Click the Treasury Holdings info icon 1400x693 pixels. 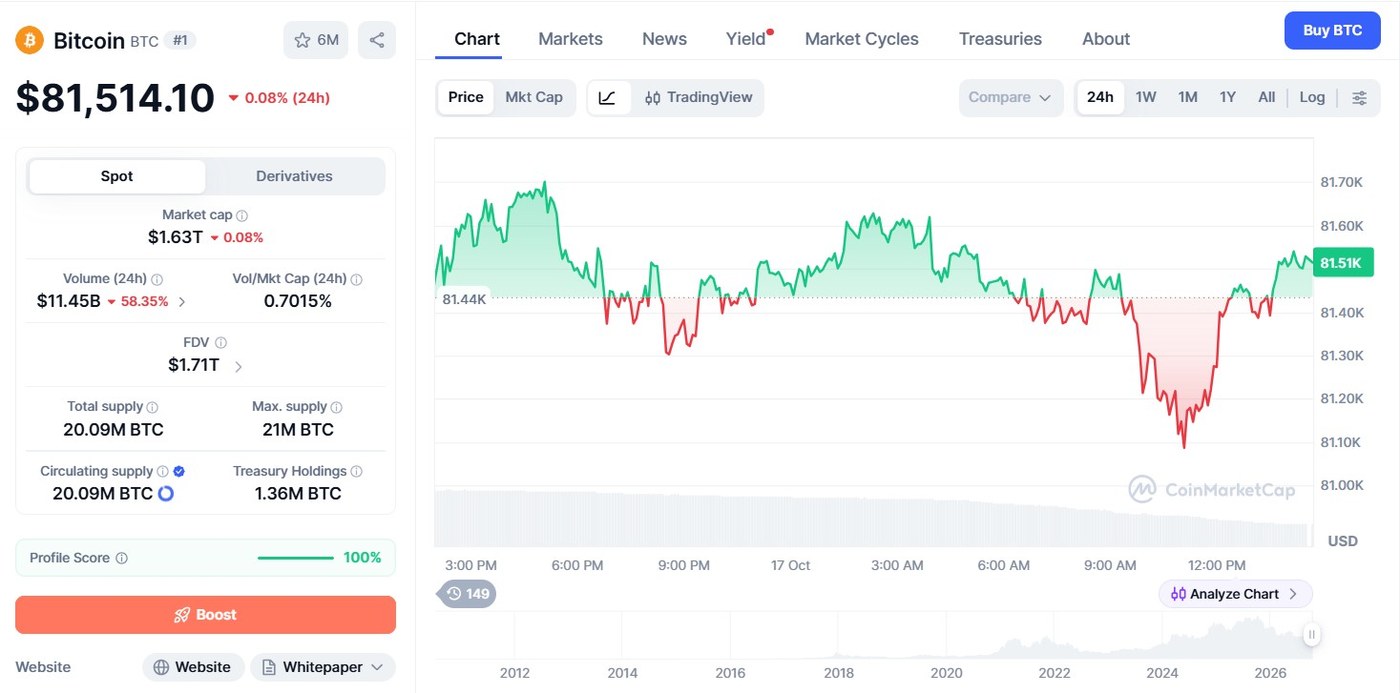tap(357, 471)
